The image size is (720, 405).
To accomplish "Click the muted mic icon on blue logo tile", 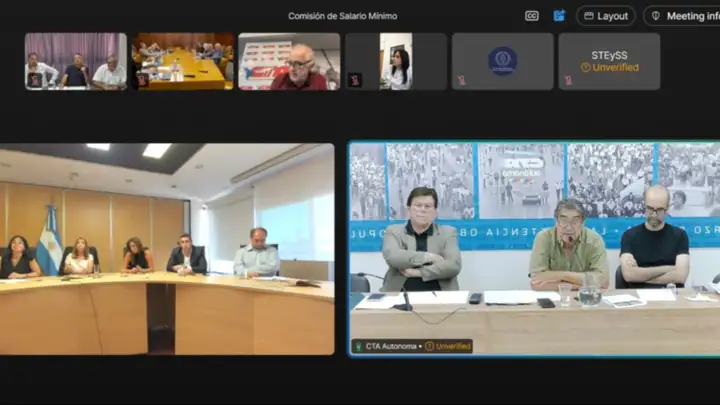I will click(x=461, y=80).
